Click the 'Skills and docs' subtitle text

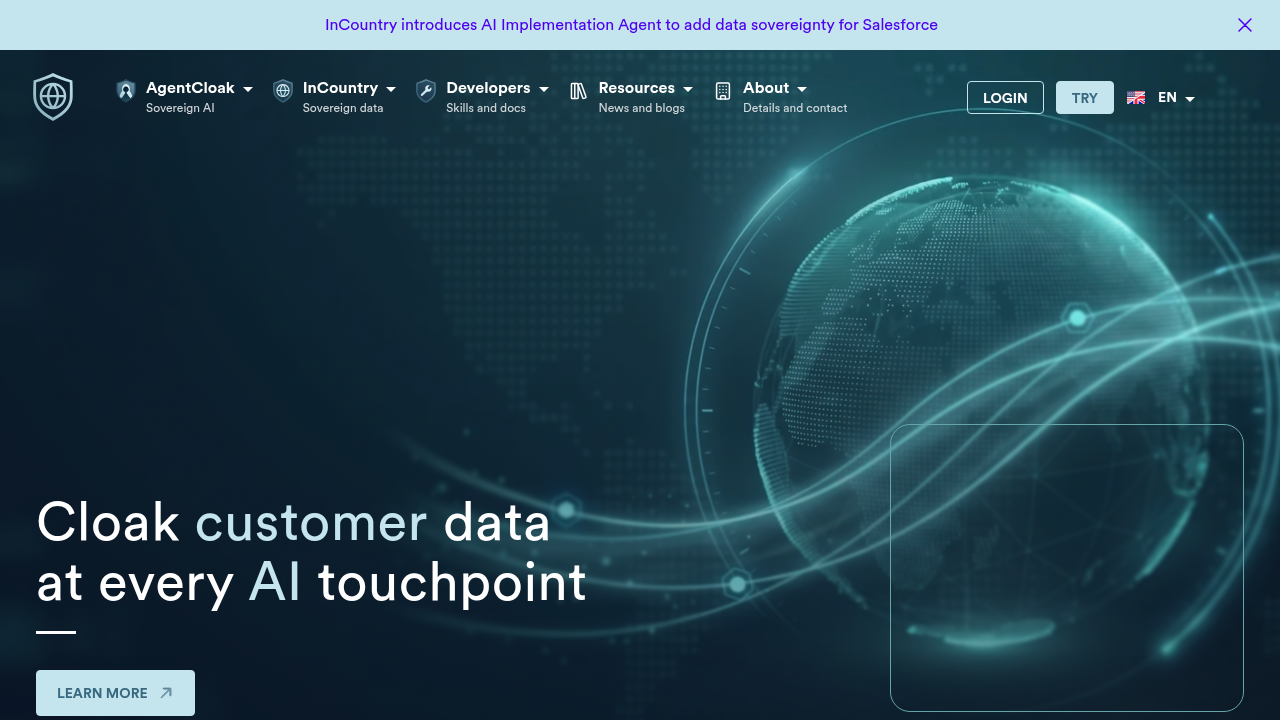click(x=486, y=108)
